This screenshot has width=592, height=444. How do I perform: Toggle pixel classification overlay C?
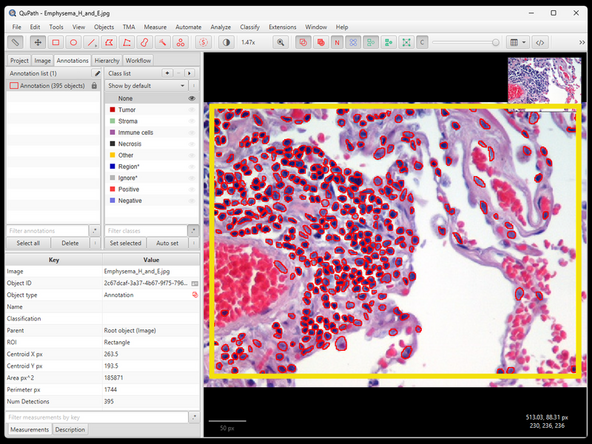422,42
